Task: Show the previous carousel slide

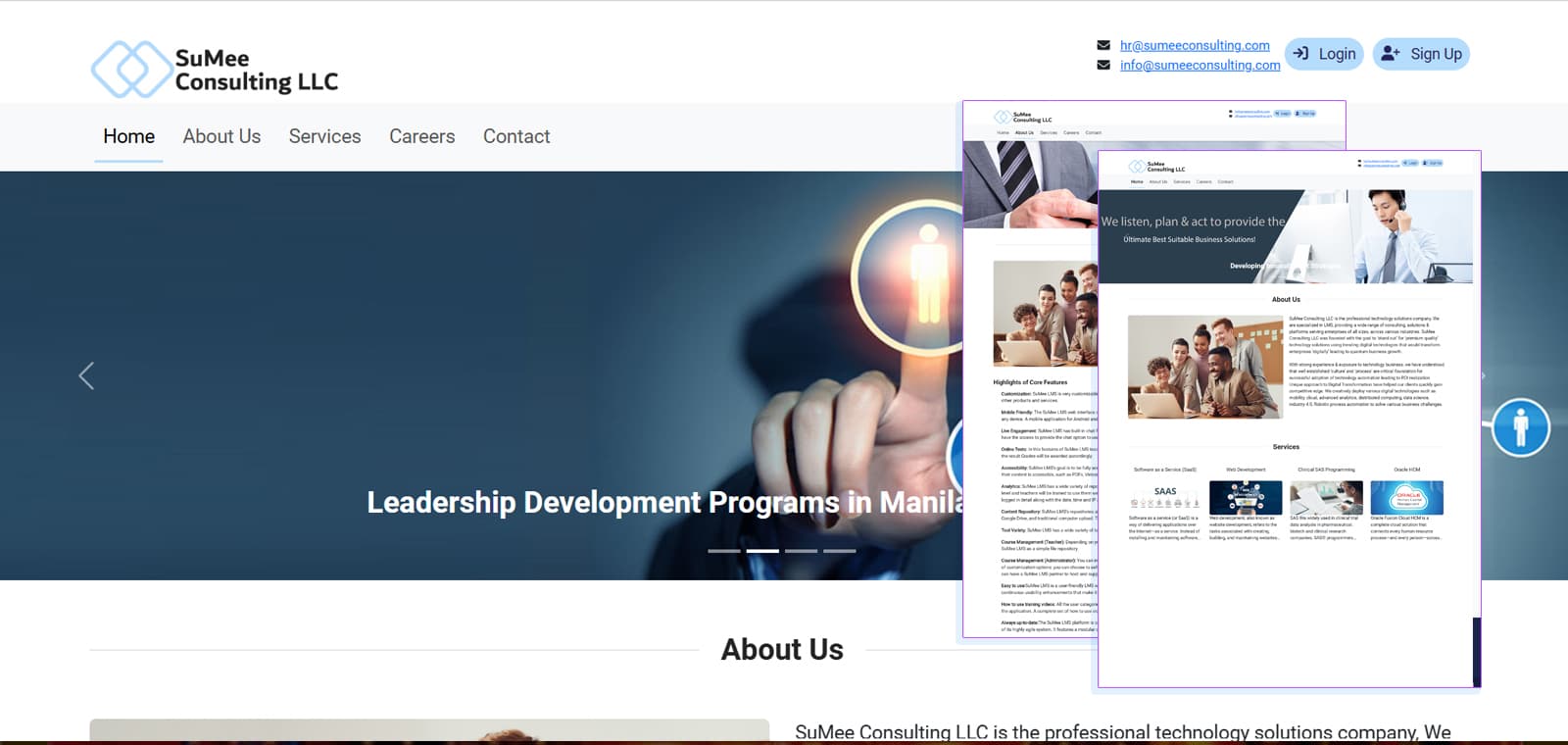Action: (86, 375)
